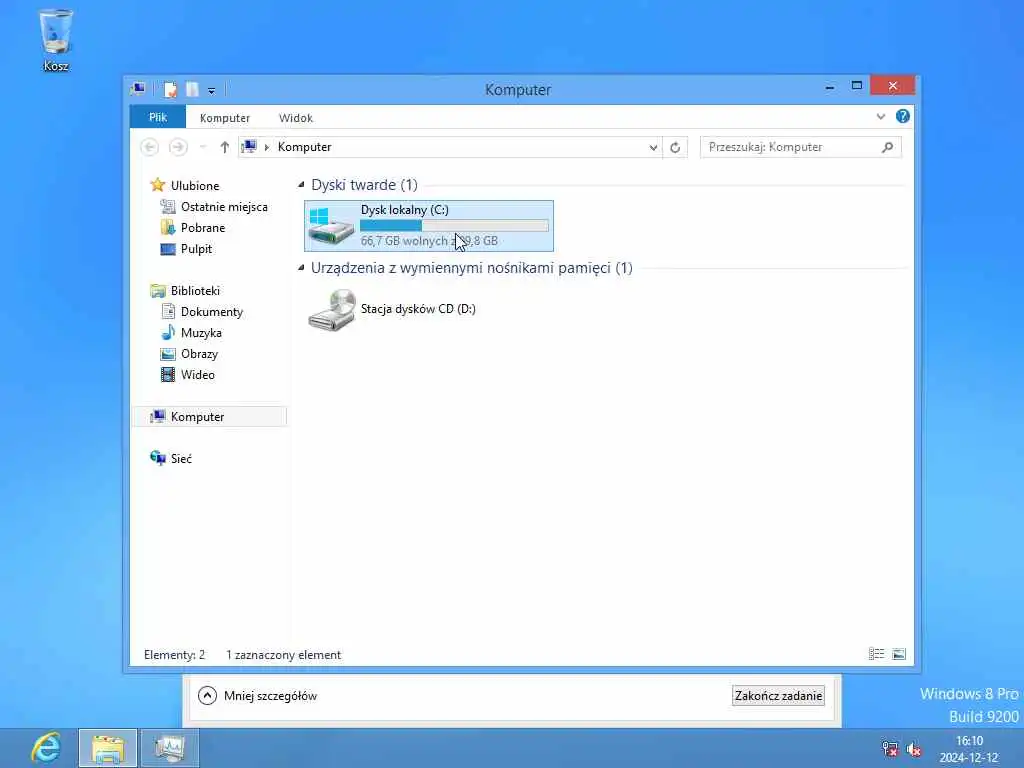Image resolution: width=1024 pixels, height=768 pixels.
Task: Select the Dysk lokalny (C:) drive icon
Action: pos(332,226)
